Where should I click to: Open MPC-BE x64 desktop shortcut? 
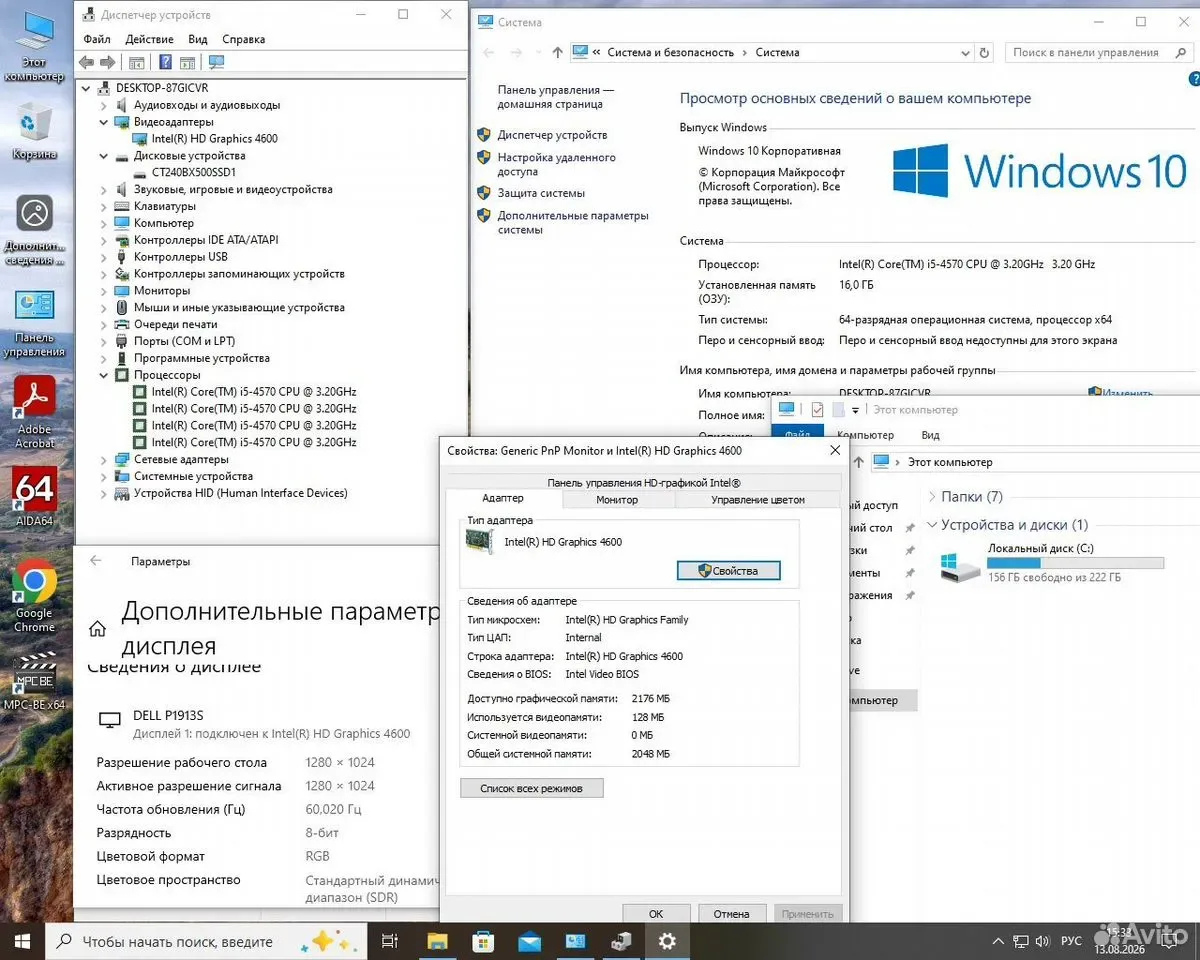pos(35,680)
